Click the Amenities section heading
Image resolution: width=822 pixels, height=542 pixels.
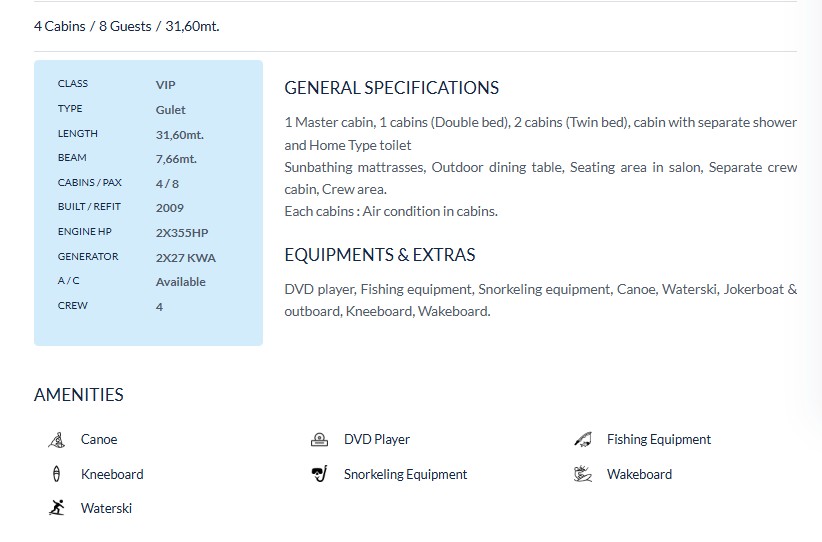(79, 395)
